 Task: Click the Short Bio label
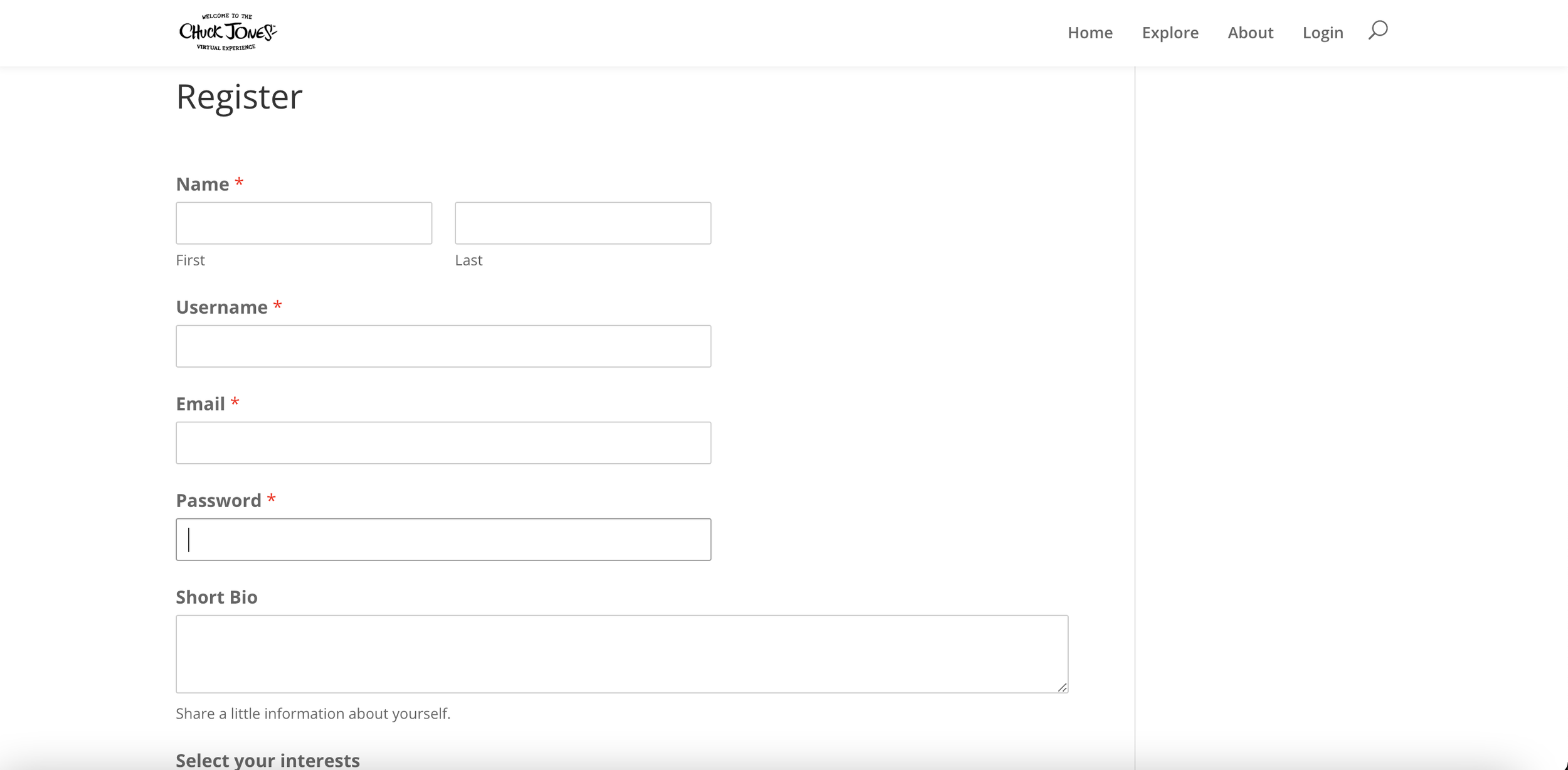216,597
